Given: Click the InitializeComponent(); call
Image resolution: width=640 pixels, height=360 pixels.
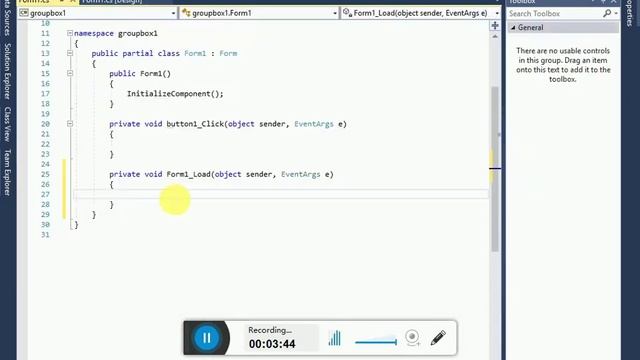Looking at the screenshot, I should (x=175, y=94).
